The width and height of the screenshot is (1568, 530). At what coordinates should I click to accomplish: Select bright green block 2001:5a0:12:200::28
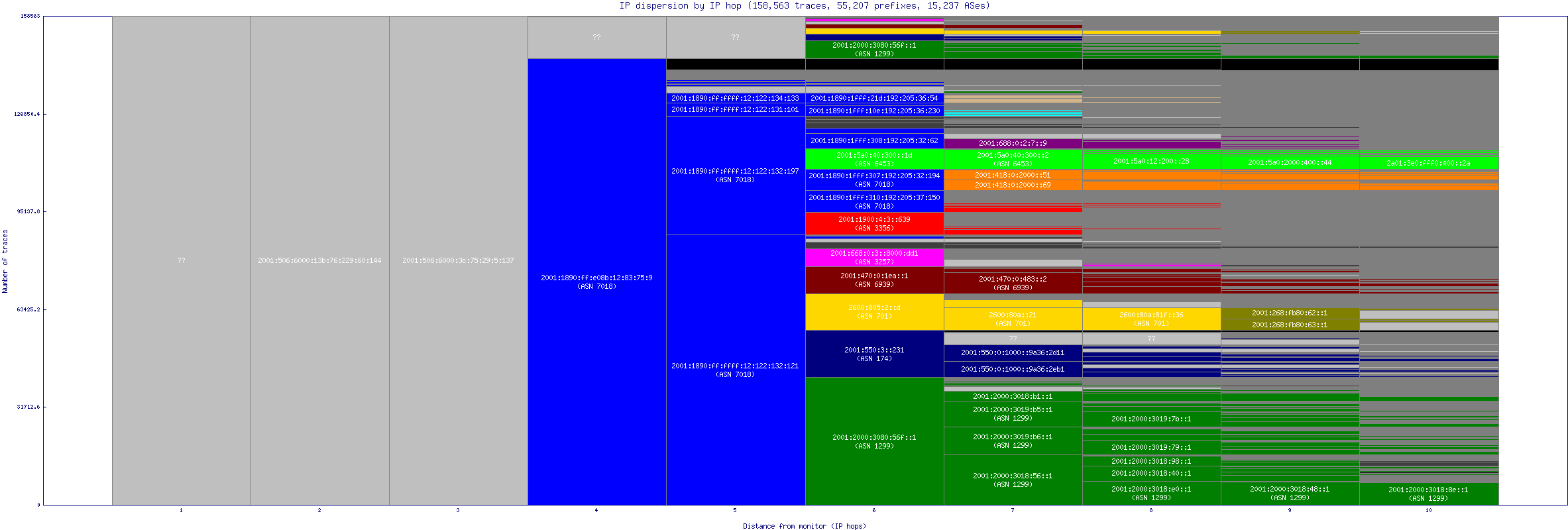(1151, 161)
